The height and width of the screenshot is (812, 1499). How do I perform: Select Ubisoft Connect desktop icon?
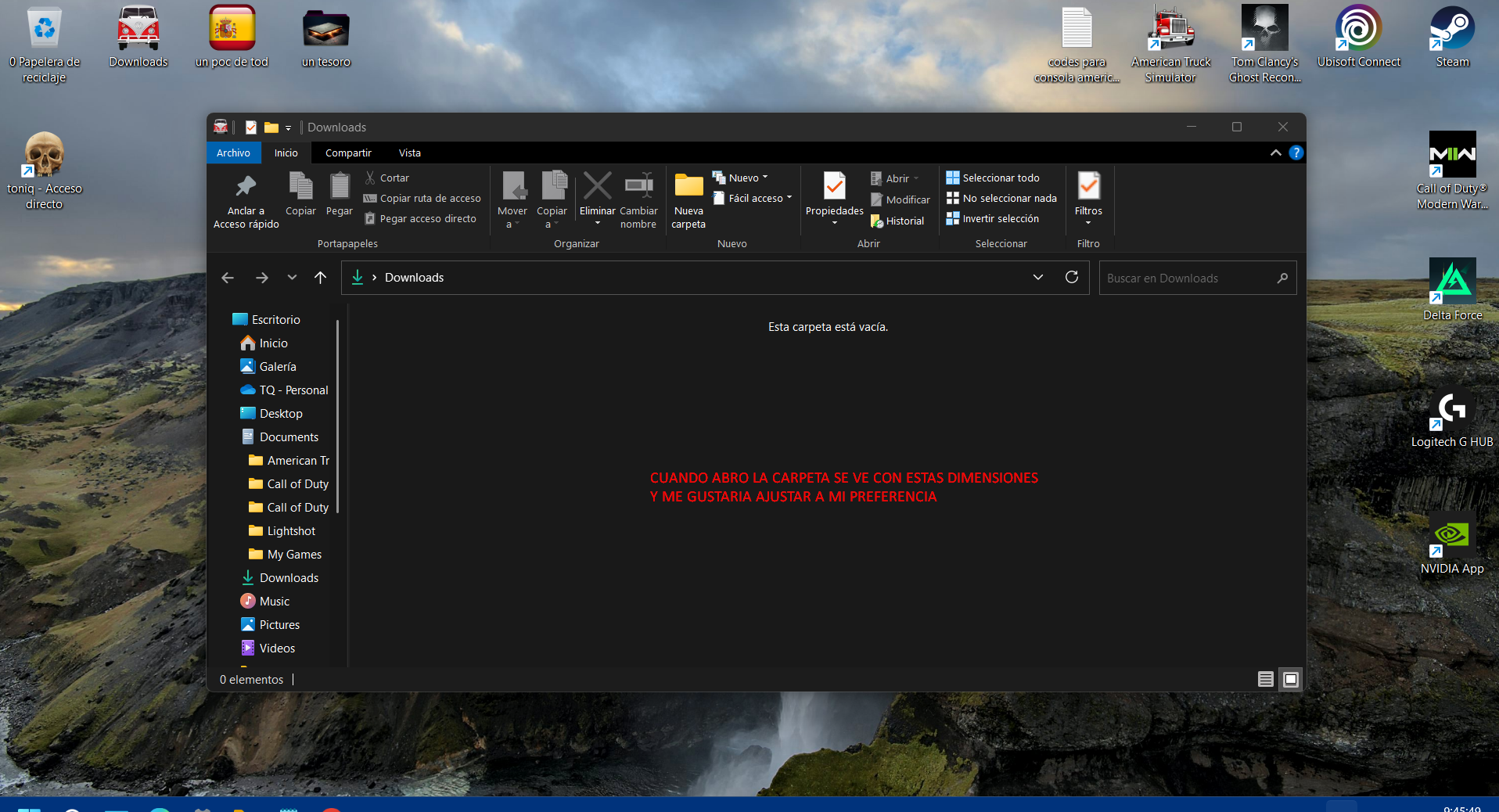(1358, 37)
